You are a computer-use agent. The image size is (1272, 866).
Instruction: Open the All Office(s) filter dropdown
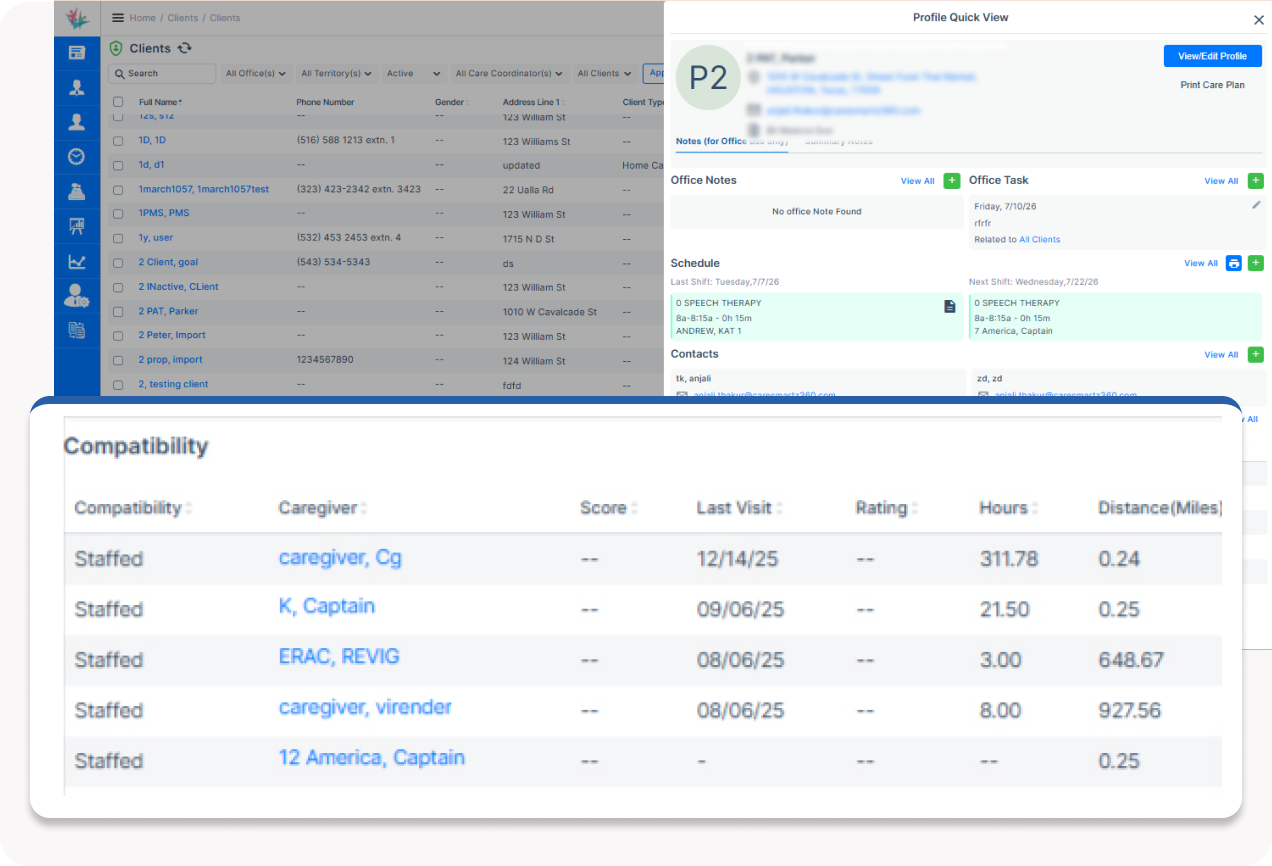click(x=255, y=73)
